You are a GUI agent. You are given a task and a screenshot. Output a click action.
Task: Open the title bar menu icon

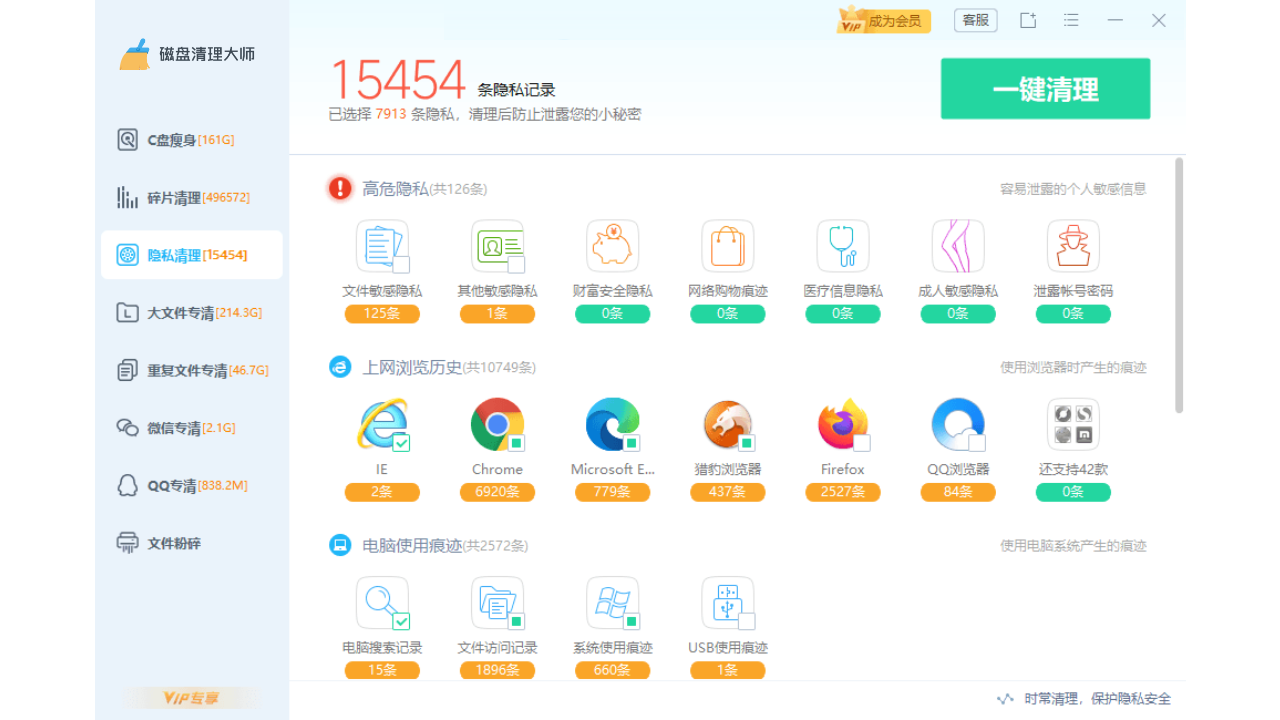click(1071, 20)
